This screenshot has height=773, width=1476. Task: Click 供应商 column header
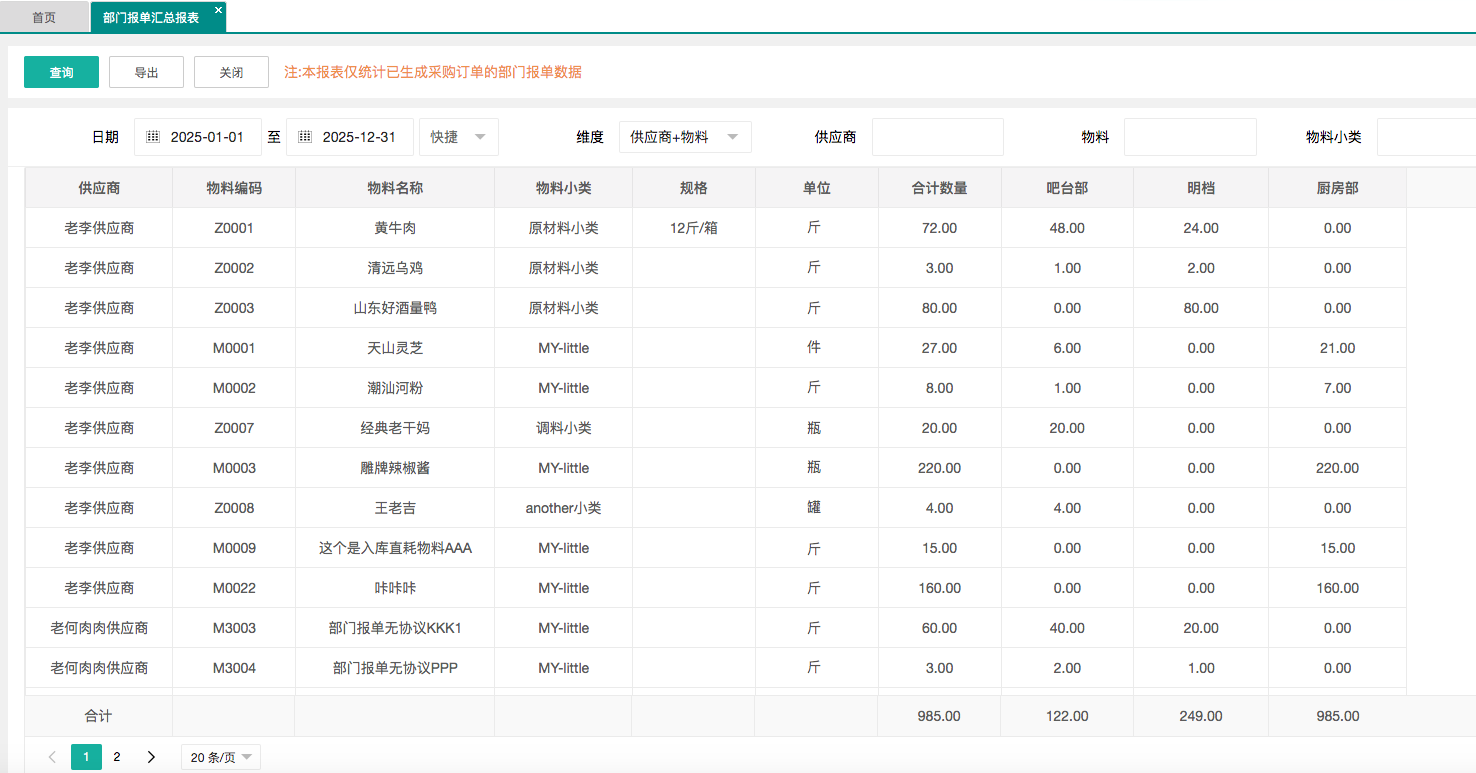99,188
